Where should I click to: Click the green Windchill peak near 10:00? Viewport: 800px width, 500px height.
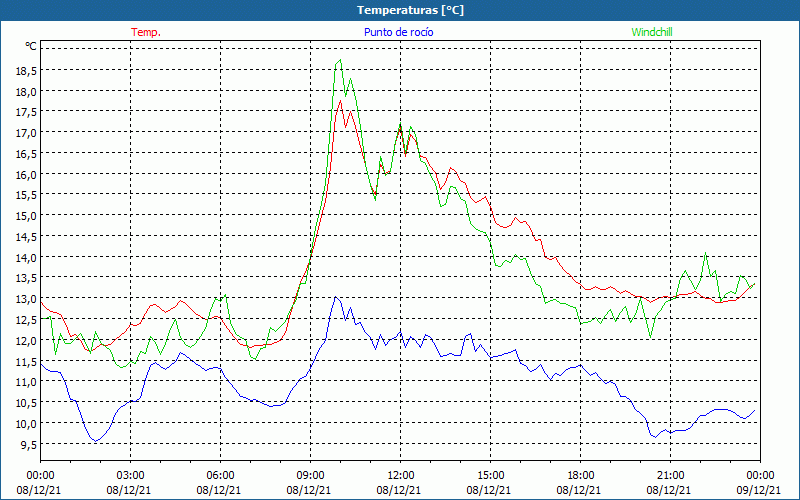[340, 60]
